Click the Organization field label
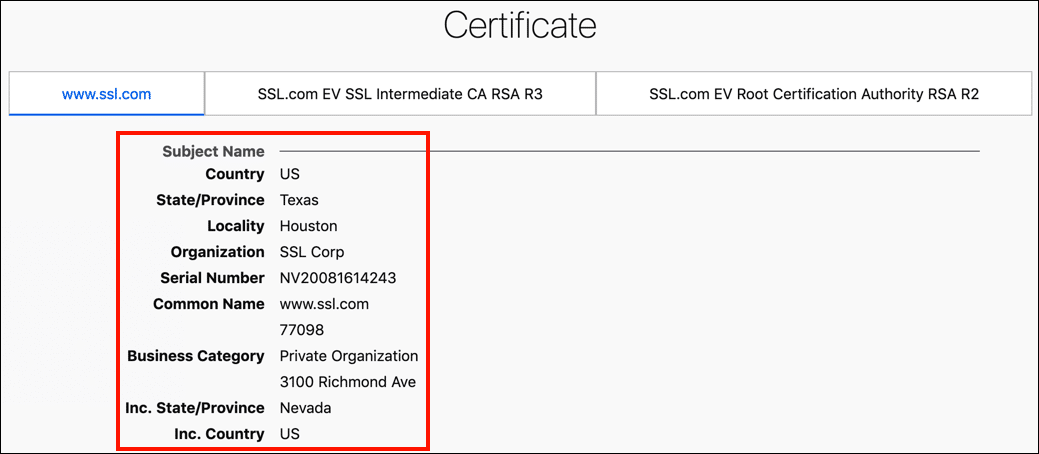 pyautogui.click(x=217, y=252)
